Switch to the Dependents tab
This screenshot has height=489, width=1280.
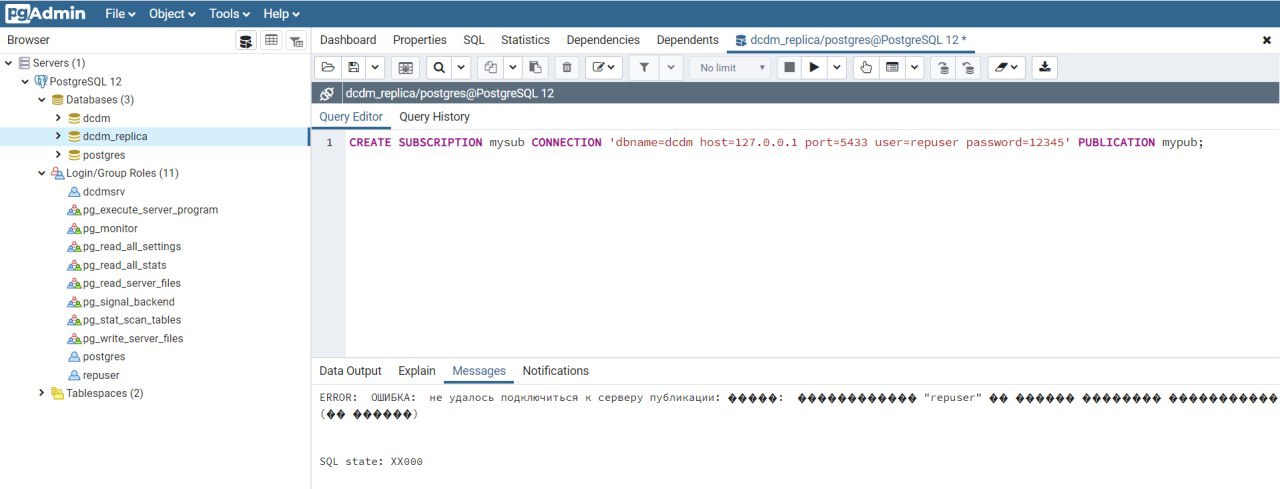coord(687,40)
